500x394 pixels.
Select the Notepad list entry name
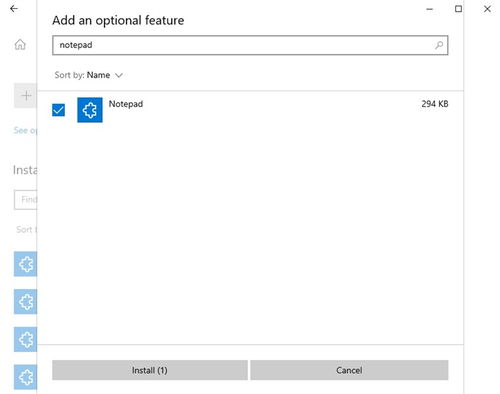(x=126, y=104)
